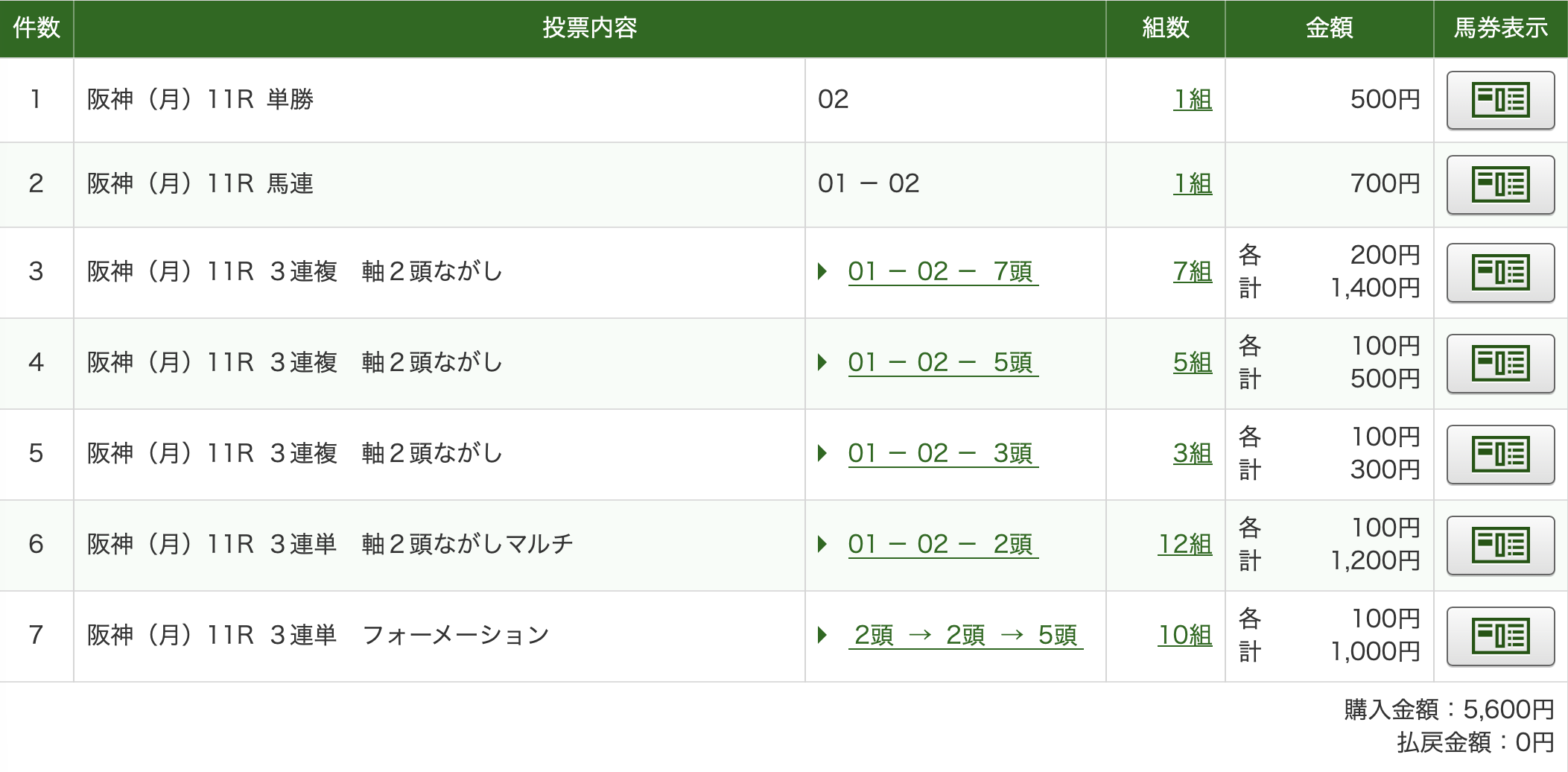Show ticket icon for row 7 フォーメーション
Image resolution: width=1568 pixels, height=772 pixels.
tap(1500, 636)
